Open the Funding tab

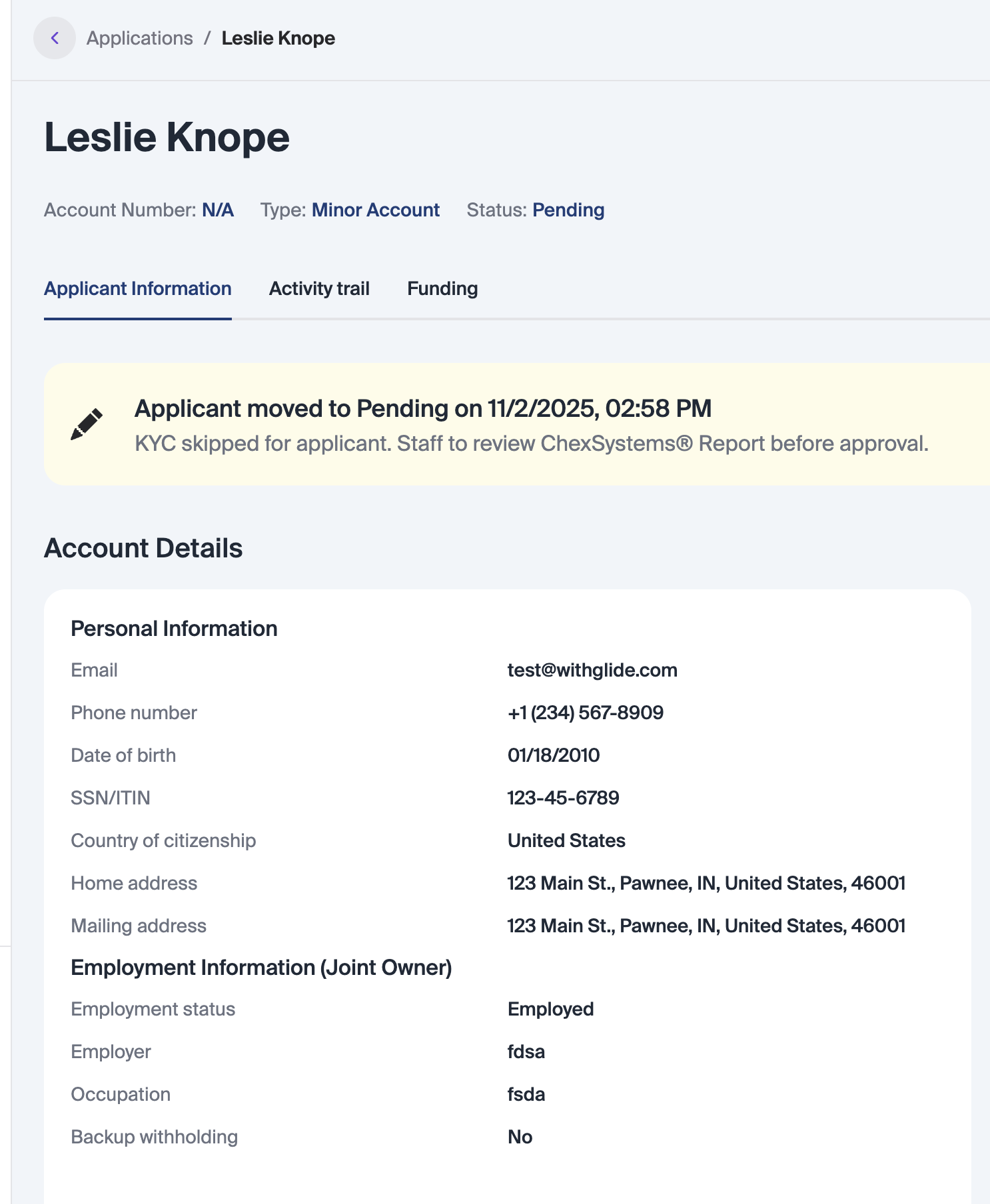coord(442,289)
